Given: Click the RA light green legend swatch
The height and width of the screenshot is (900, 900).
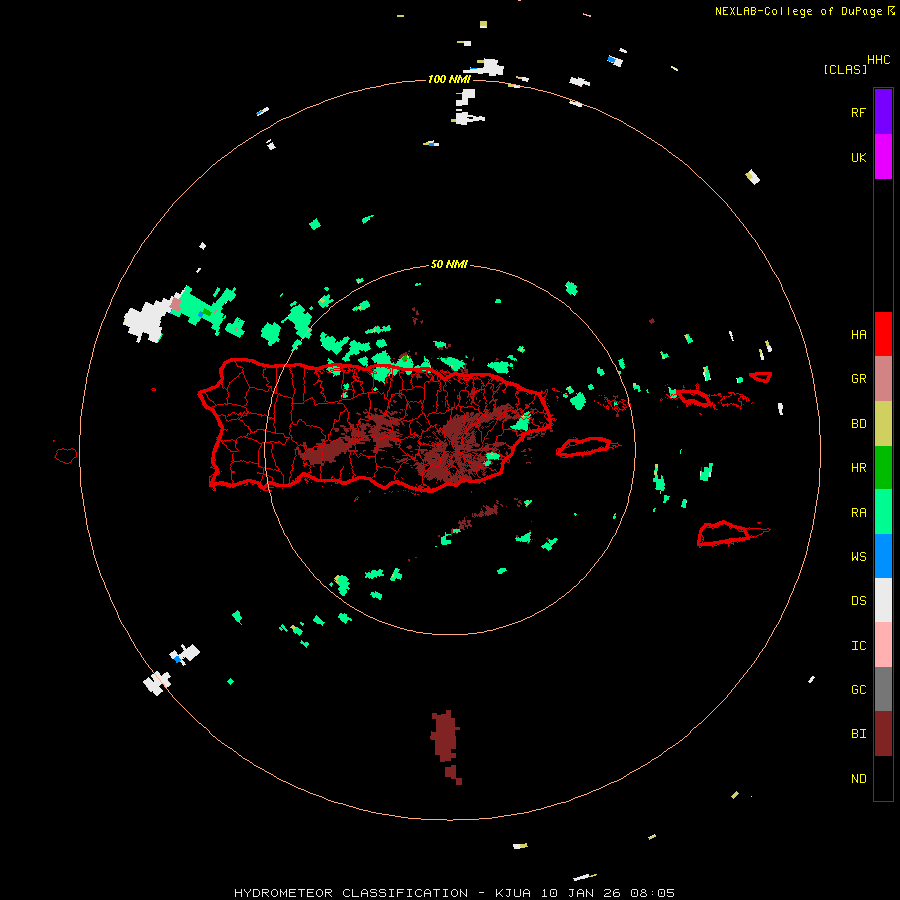Looking at the screenshot, I should [x=883, y=512].
